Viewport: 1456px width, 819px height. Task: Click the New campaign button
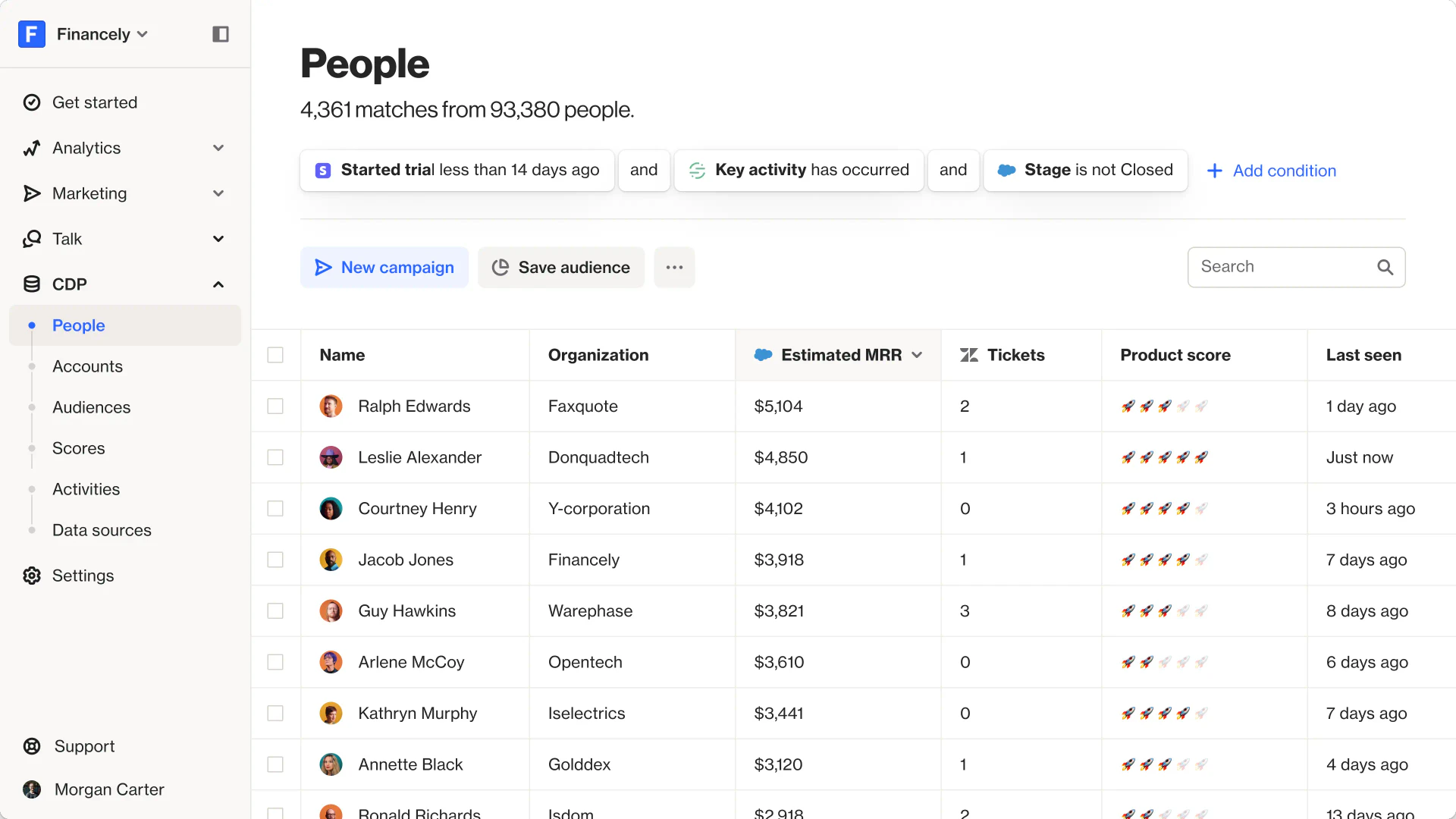pos(384,267)
